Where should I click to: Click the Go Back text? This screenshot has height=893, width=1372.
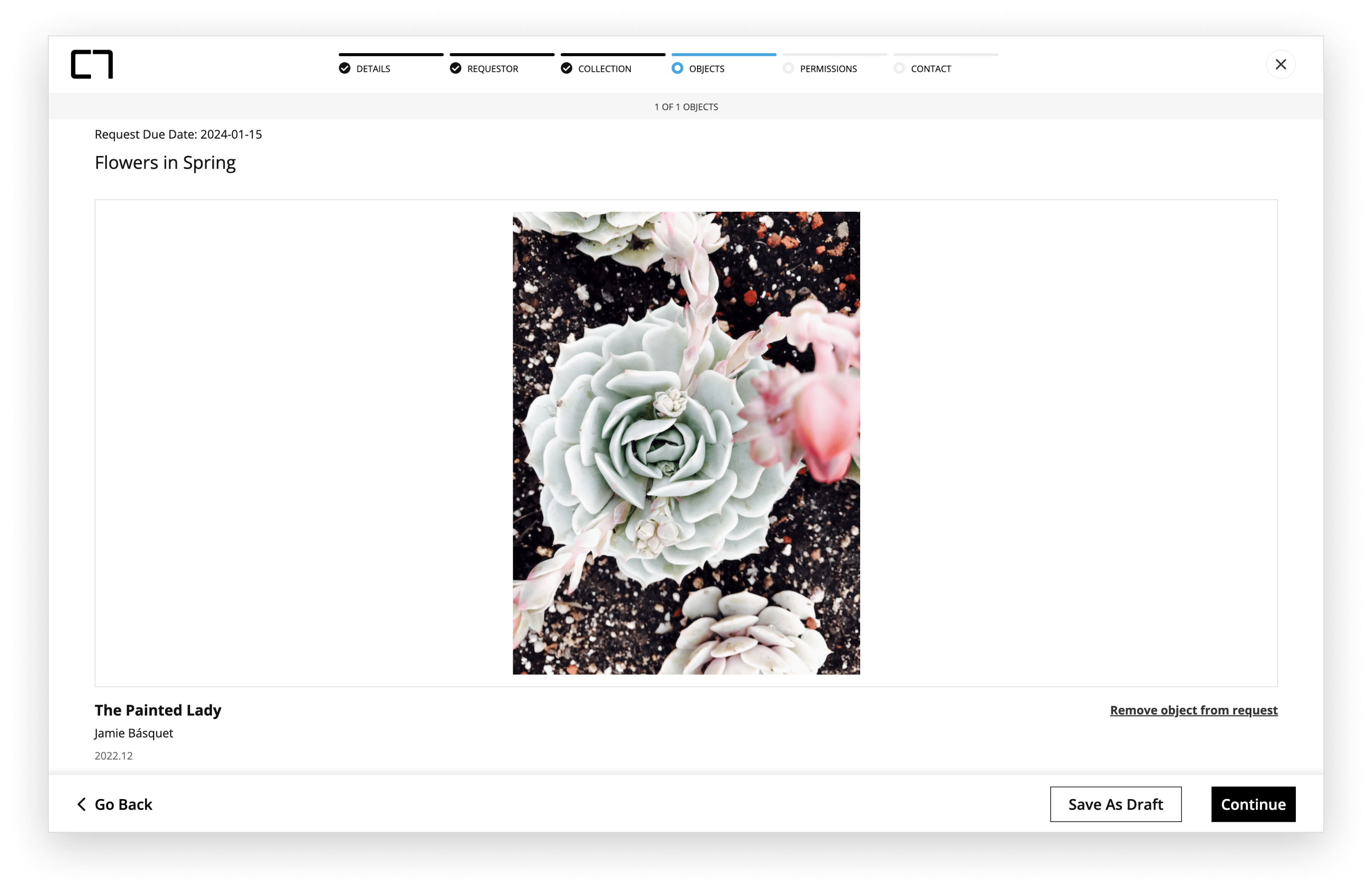coord(123,804)
